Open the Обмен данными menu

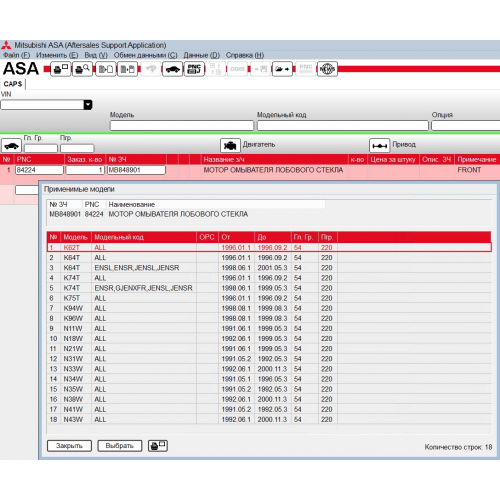tap(145, 55)
